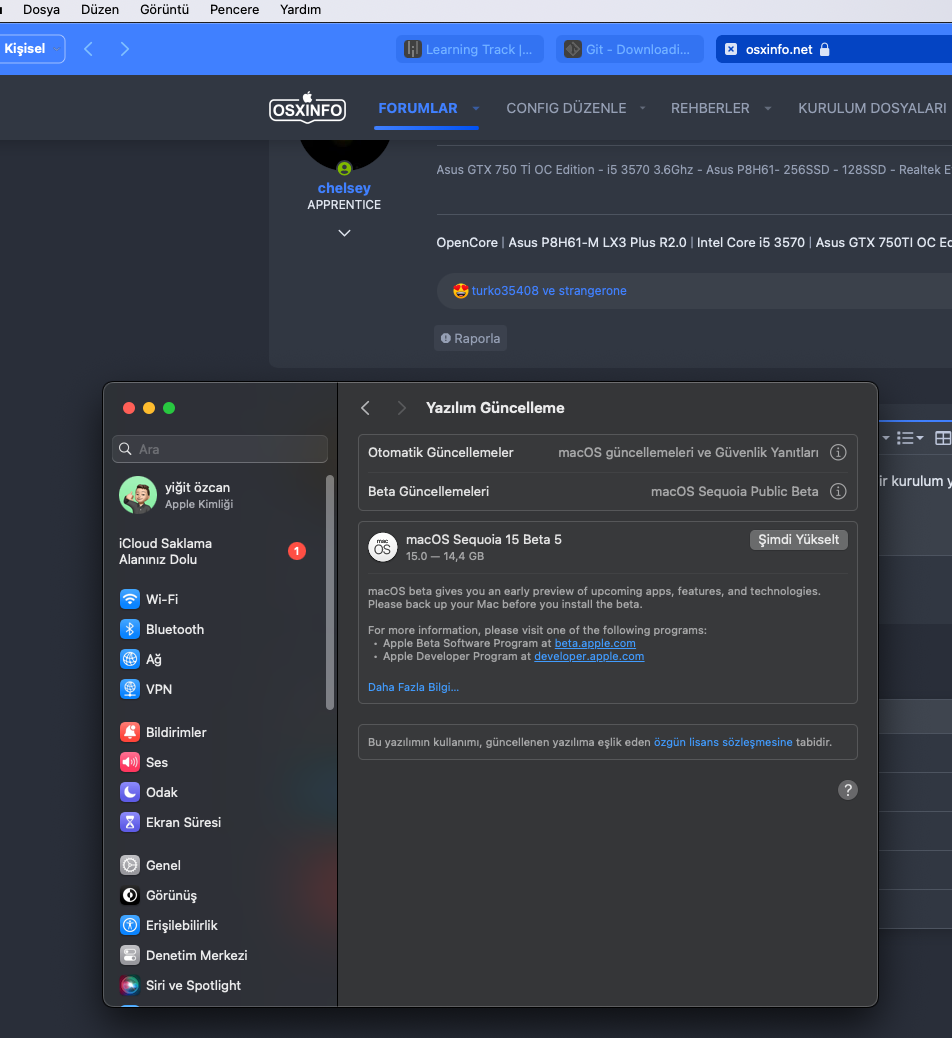This screenshot has width=952, height=1038.
Task: Open the Görüntü menu
Action: [164, 9]
